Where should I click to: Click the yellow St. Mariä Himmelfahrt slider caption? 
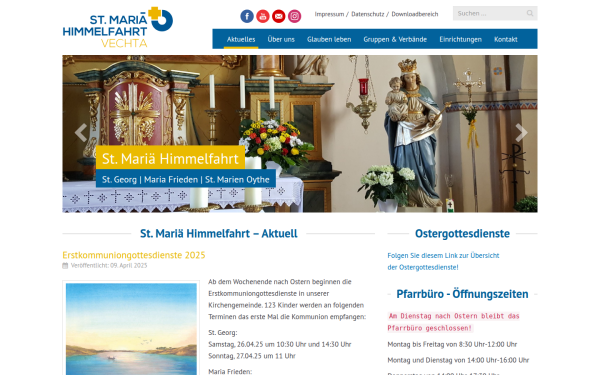(x=170, y=157)
